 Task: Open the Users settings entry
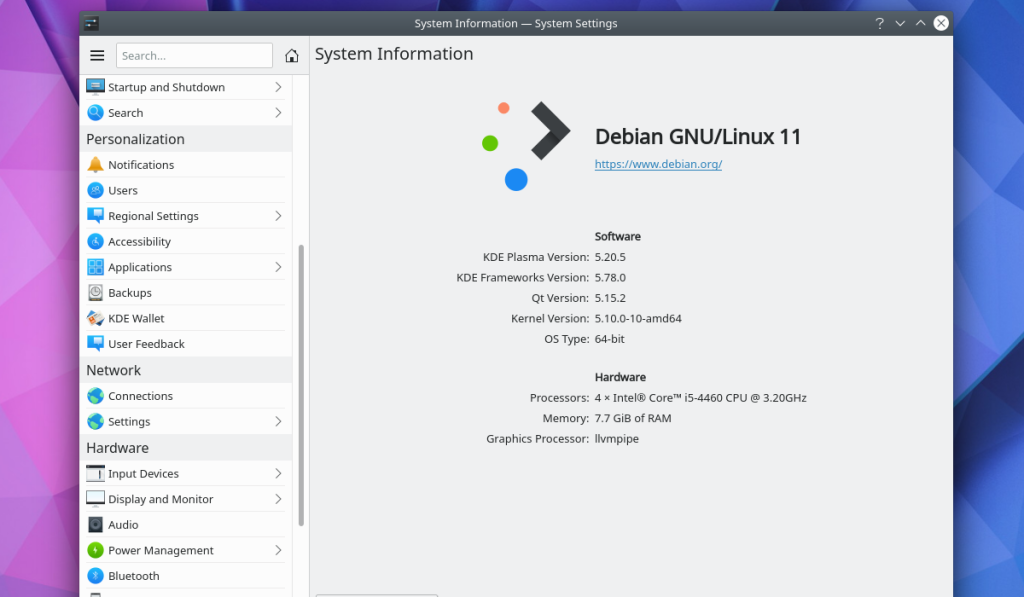coord(186,190)
